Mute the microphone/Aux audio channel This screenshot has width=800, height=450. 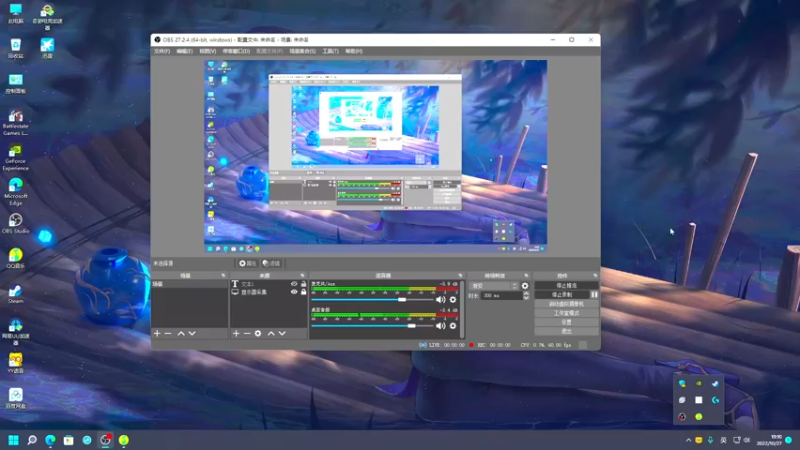point(440,299)
